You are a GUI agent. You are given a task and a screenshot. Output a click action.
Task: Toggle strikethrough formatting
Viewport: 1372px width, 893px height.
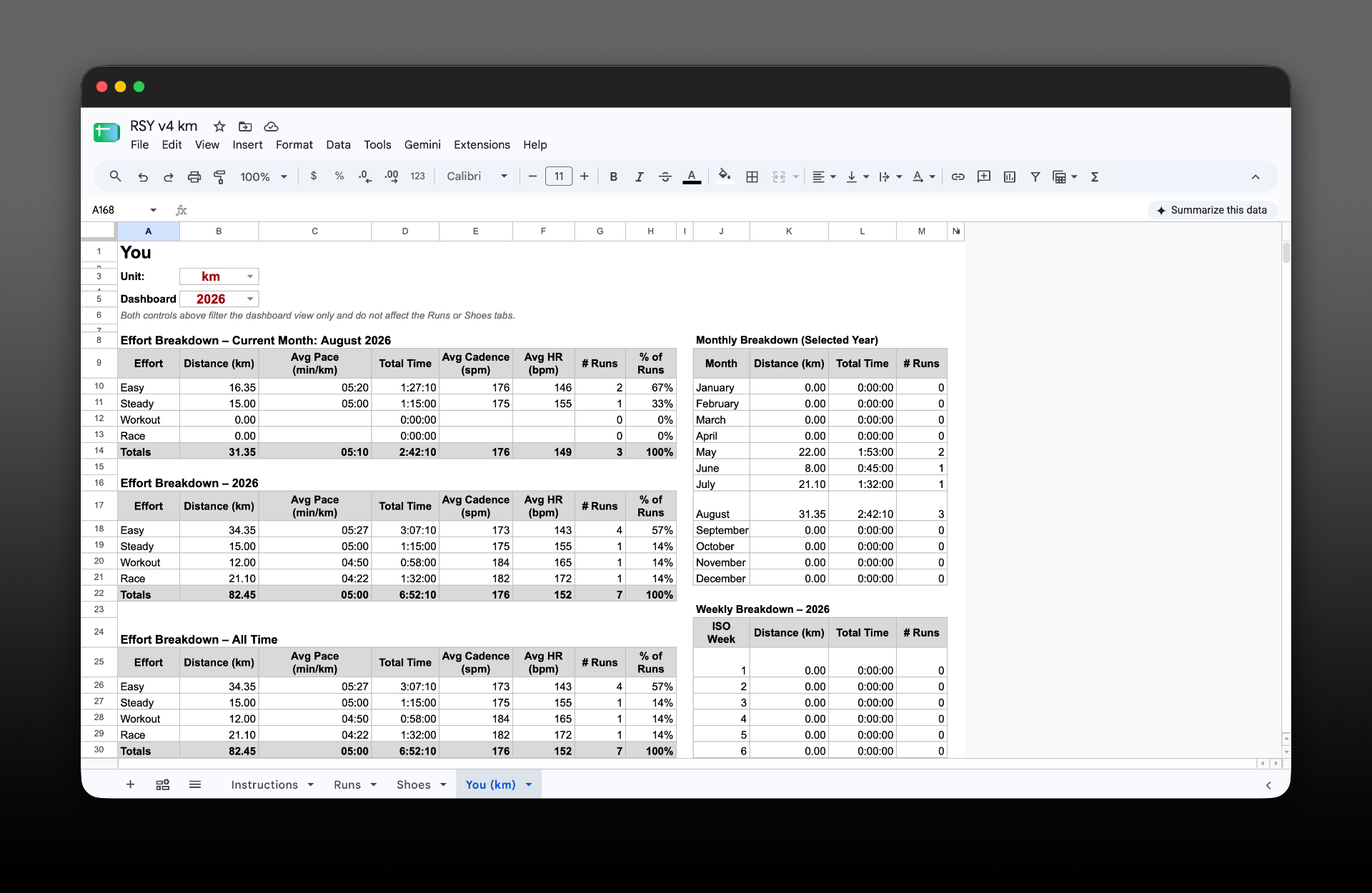[x=665, y=176]
